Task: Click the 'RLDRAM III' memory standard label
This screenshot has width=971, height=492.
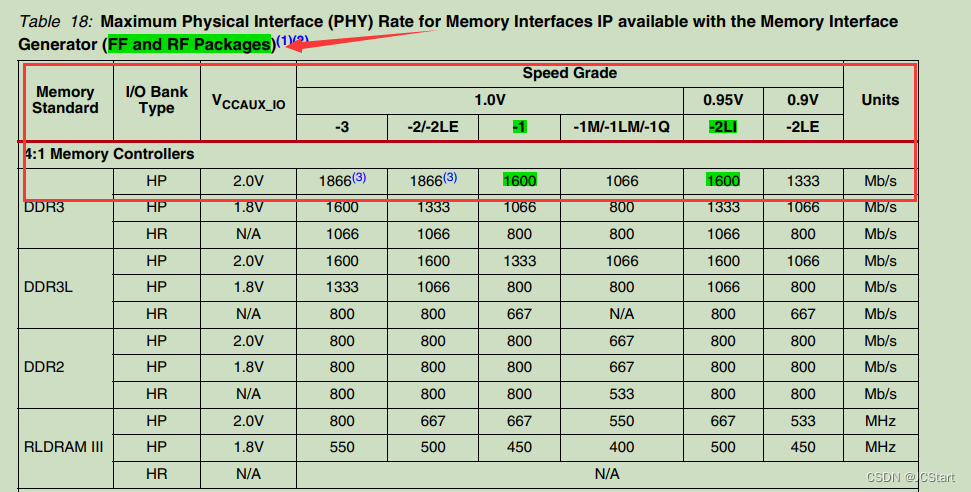Action: pyautogui.click(x=64, y=447)
